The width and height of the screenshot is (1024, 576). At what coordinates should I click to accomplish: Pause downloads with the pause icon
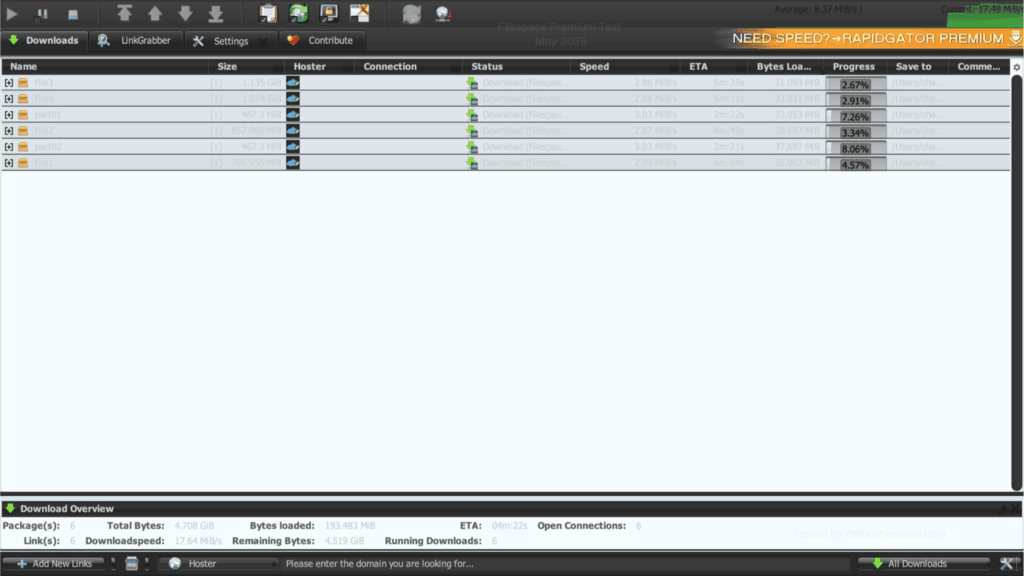point(42,13)
